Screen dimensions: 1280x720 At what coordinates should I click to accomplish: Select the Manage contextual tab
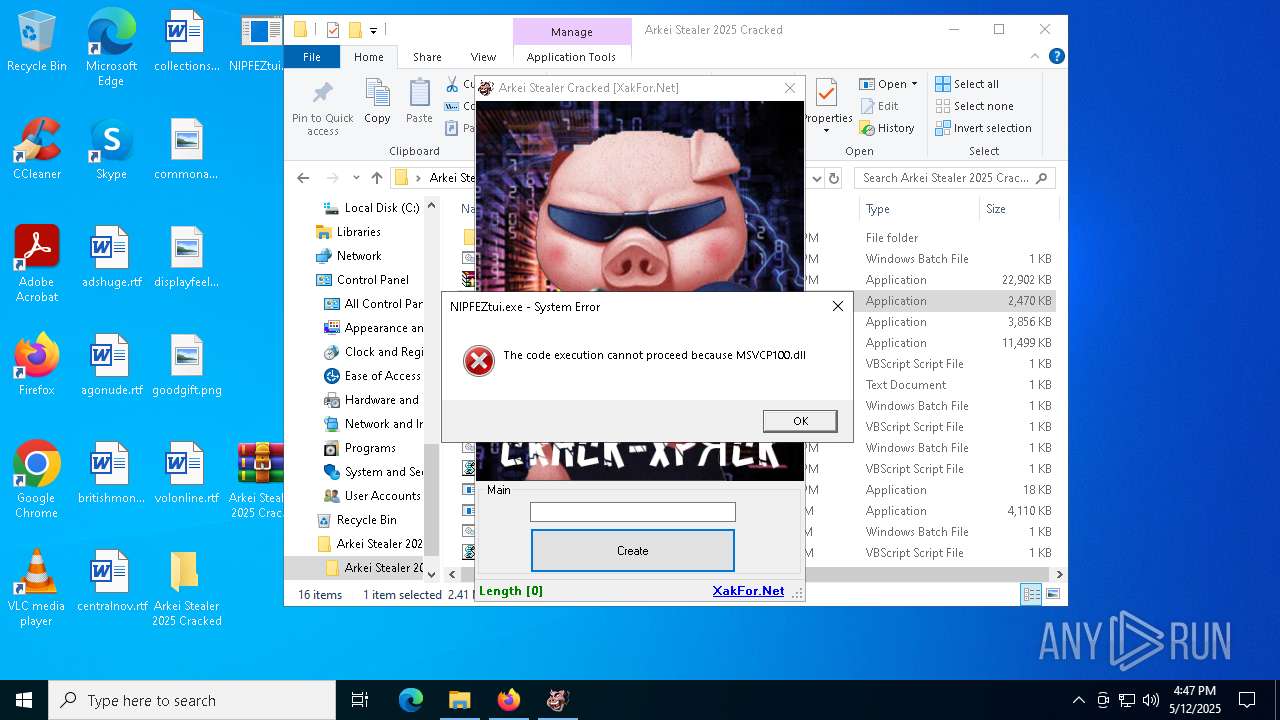572,32
